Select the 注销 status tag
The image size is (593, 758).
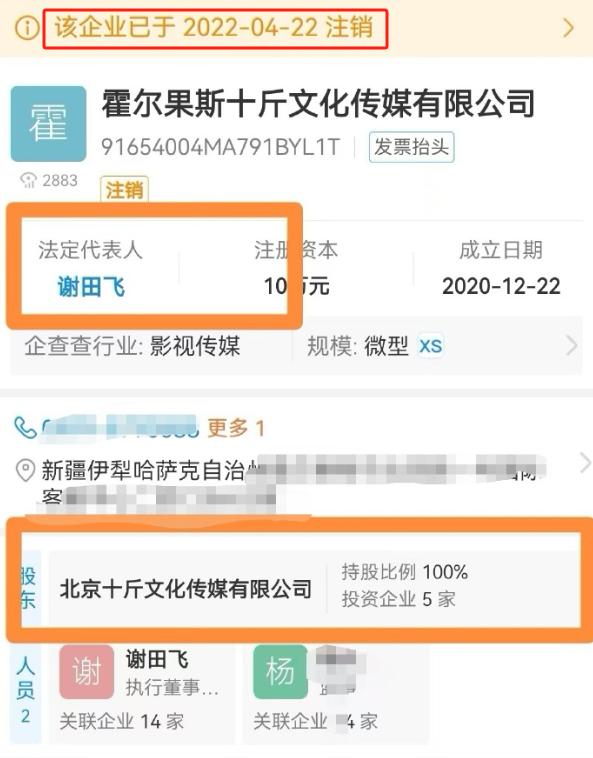[124, 189]
